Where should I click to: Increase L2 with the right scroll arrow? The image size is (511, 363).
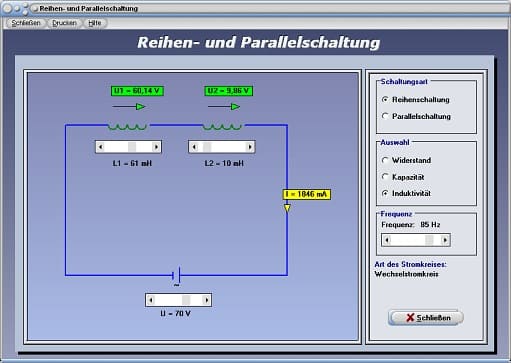pyautogui.click(x=250, y=147)
